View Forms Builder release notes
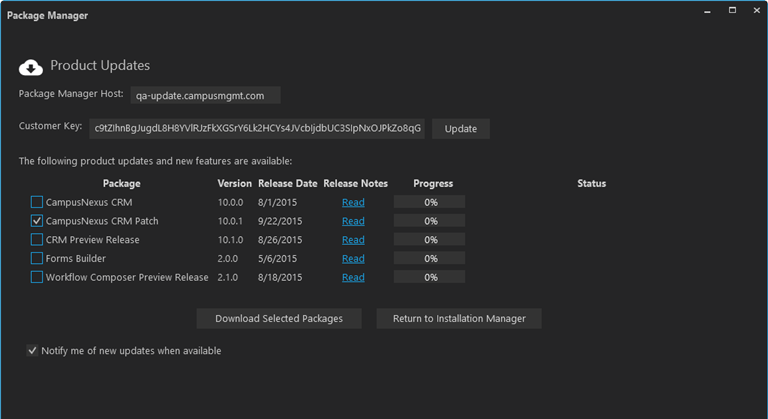768x419 pixels. pos(353,259)
